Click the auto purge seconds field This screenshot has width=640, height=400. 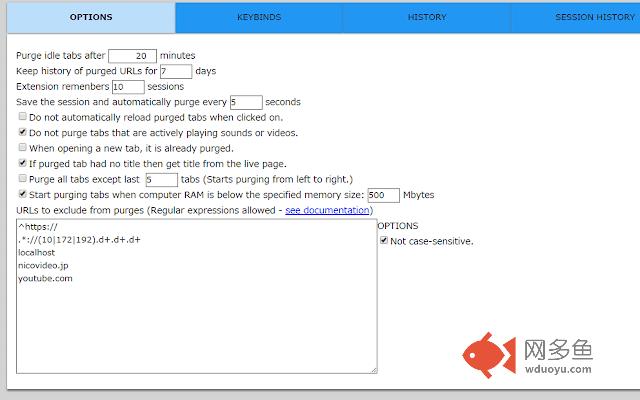point(246,102)
